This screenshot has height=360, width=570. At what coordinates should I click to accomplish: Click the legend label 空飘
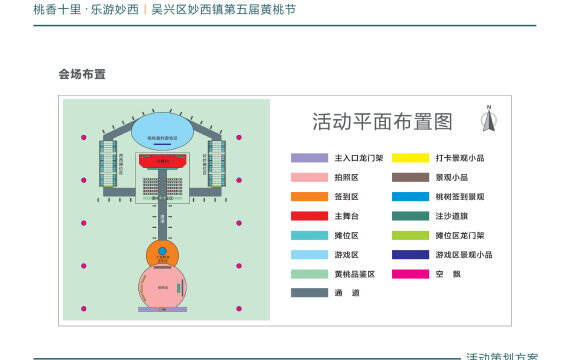click(x=448, y=274)
